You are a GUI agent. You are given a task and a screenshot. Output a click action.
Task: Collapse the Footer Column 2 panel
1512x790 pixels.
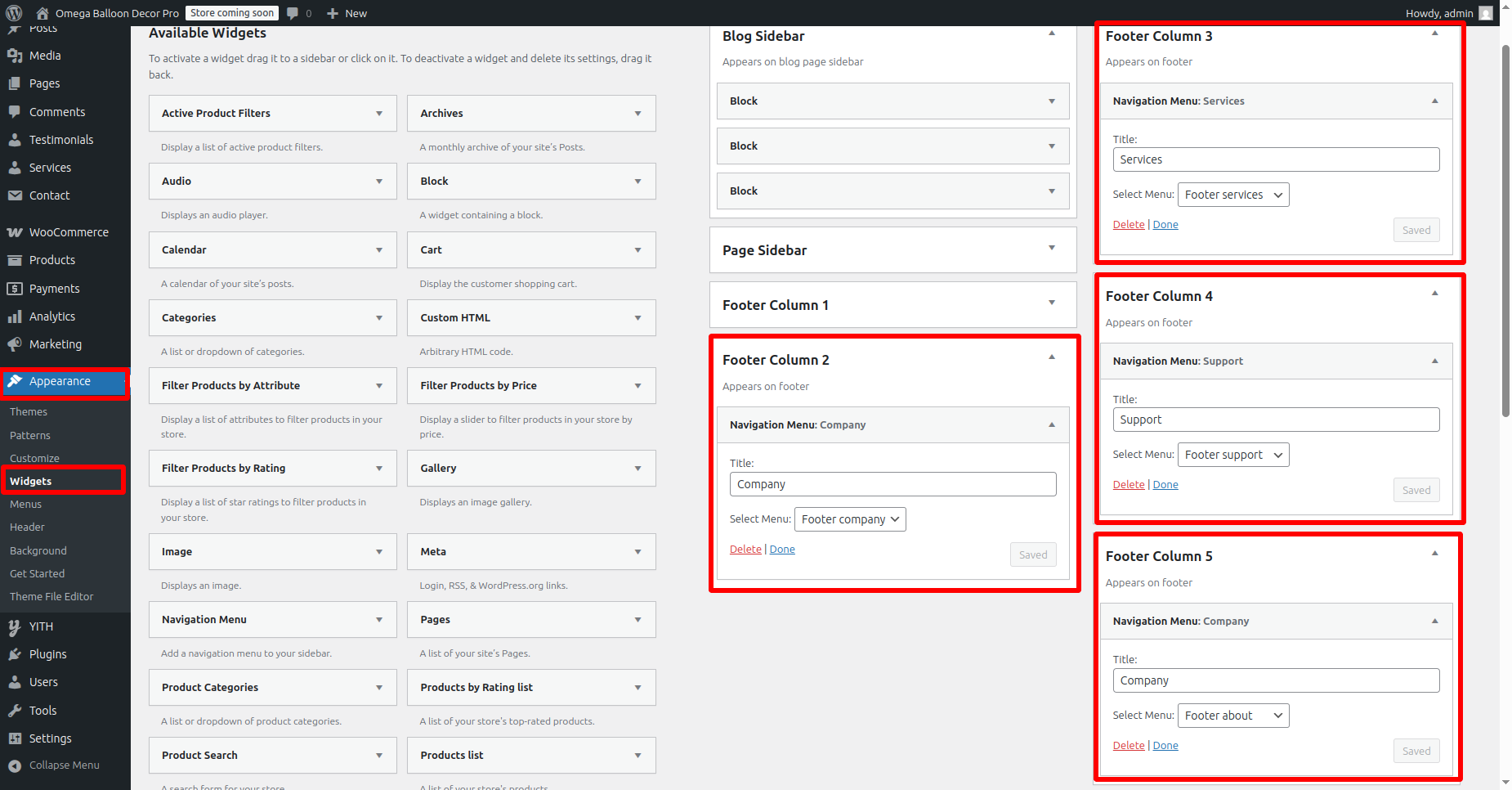point(1052,357)
